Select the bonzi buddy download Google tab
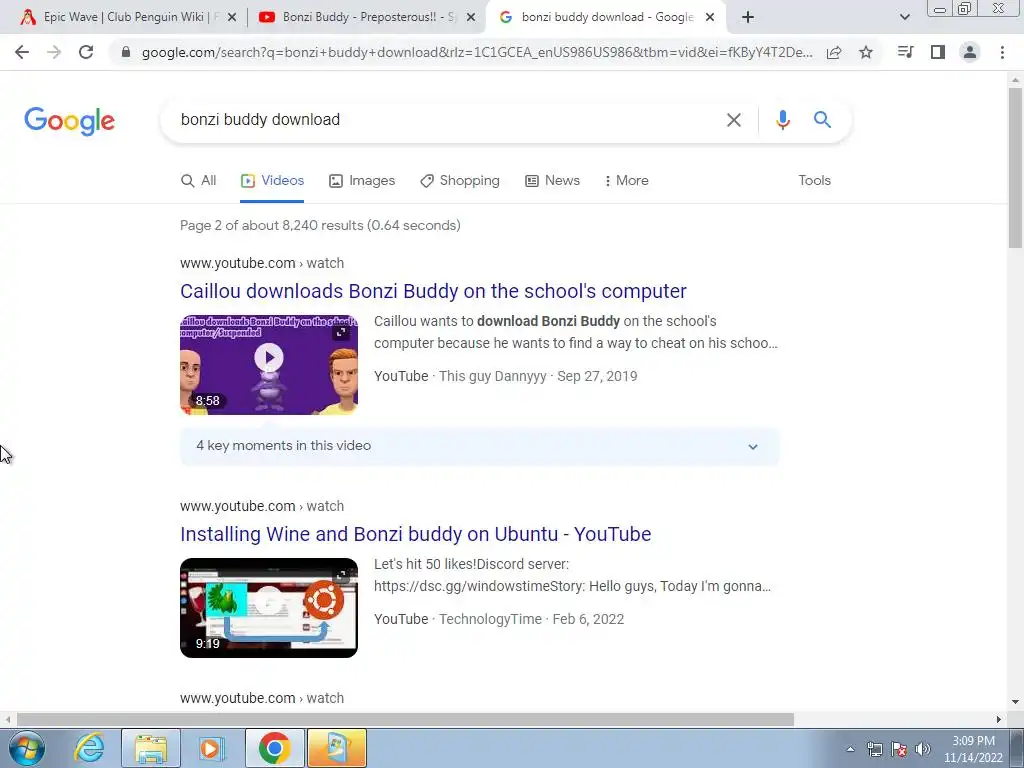 coord(604,18)
